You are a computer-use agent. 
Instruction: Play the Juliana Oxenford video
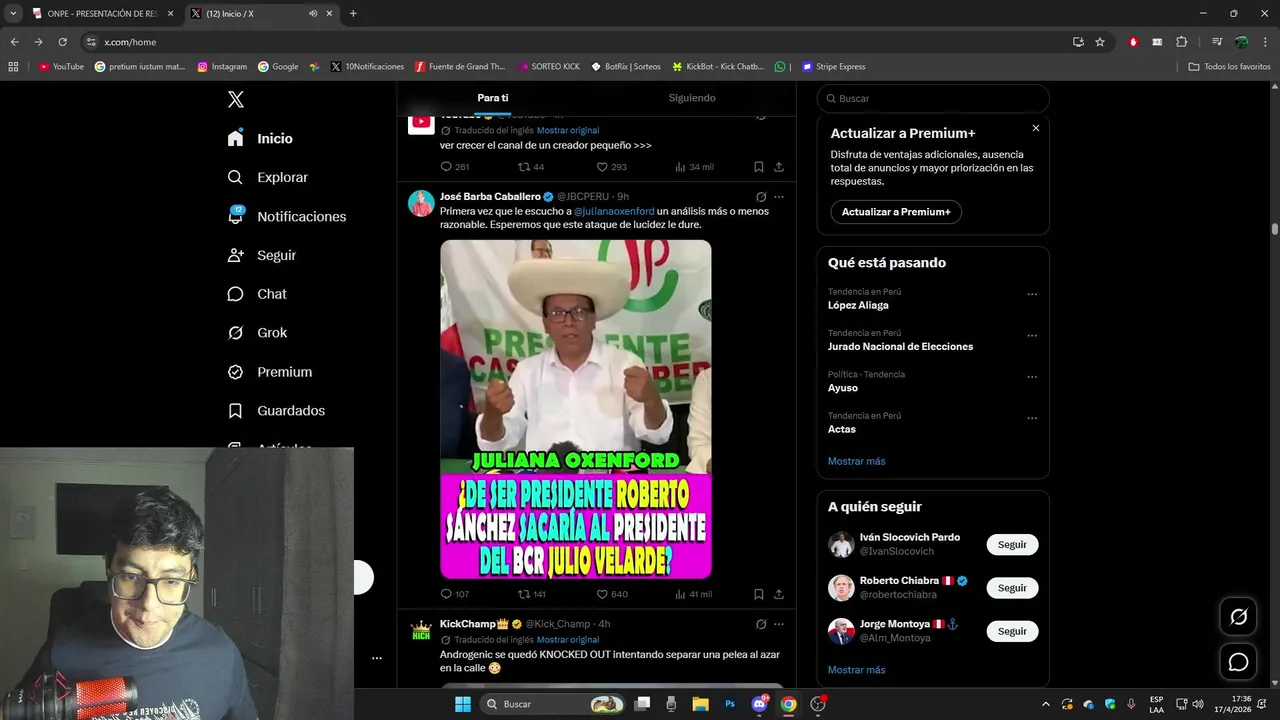576,409
